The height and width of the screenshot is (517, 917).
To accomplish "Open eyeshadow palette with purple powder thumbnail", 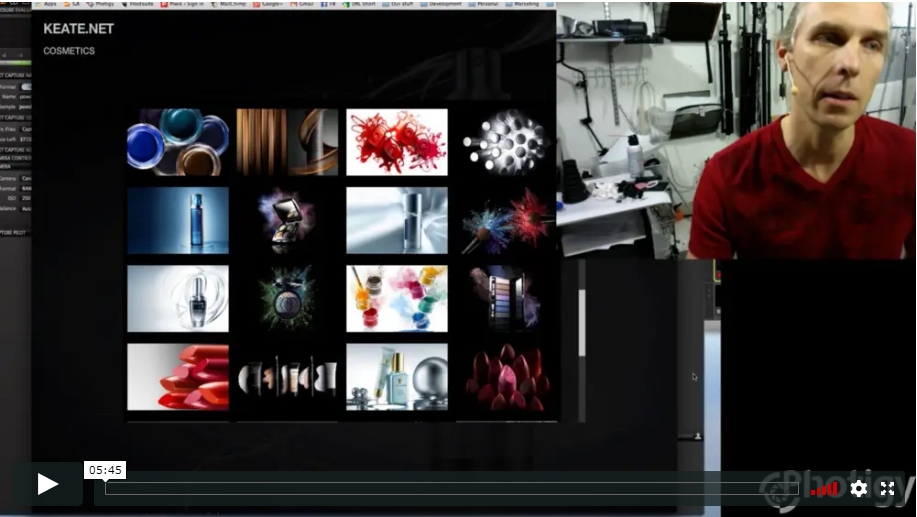I will (506, 299).
